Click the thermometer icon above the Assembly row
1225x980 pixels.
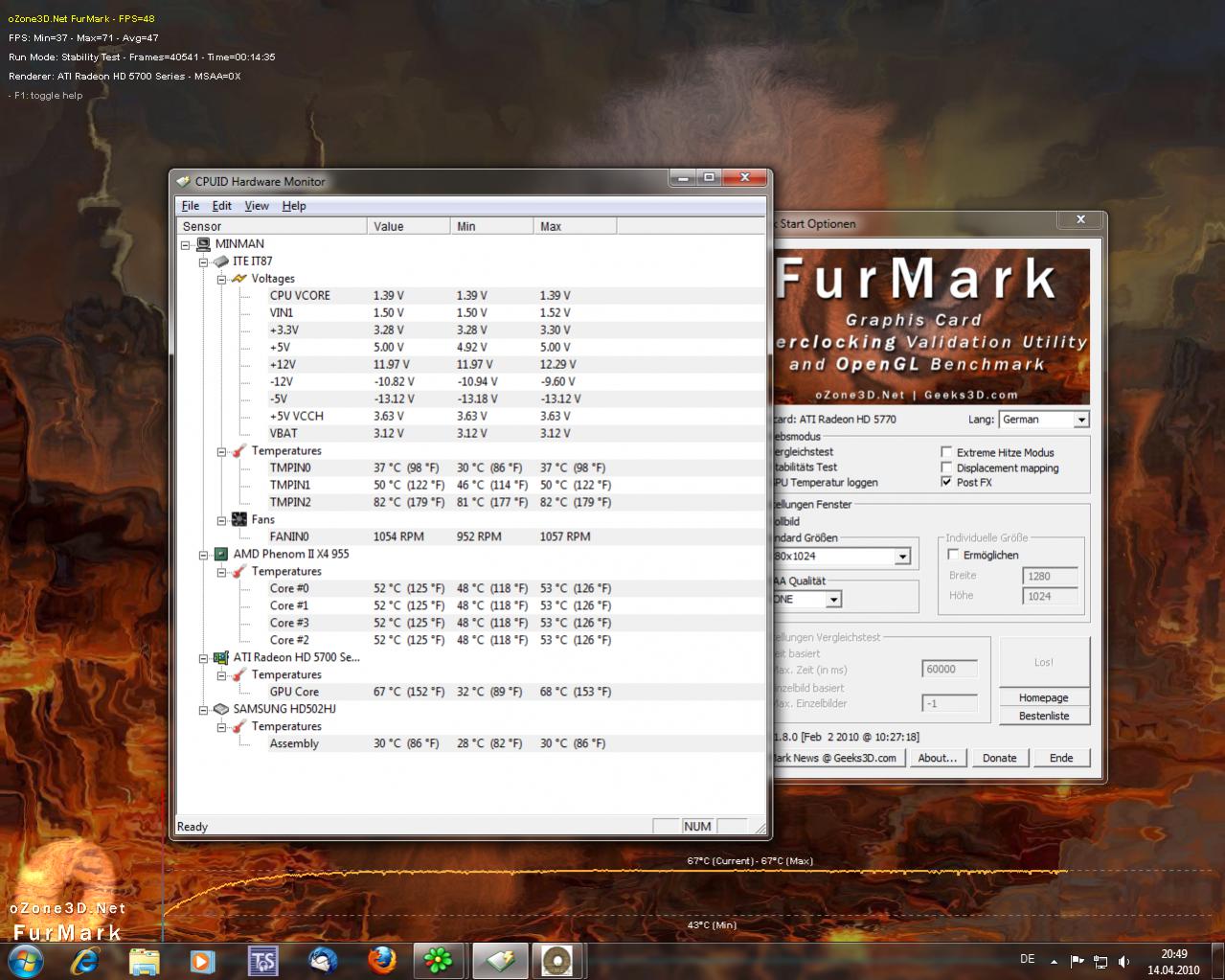click(239, 726)
